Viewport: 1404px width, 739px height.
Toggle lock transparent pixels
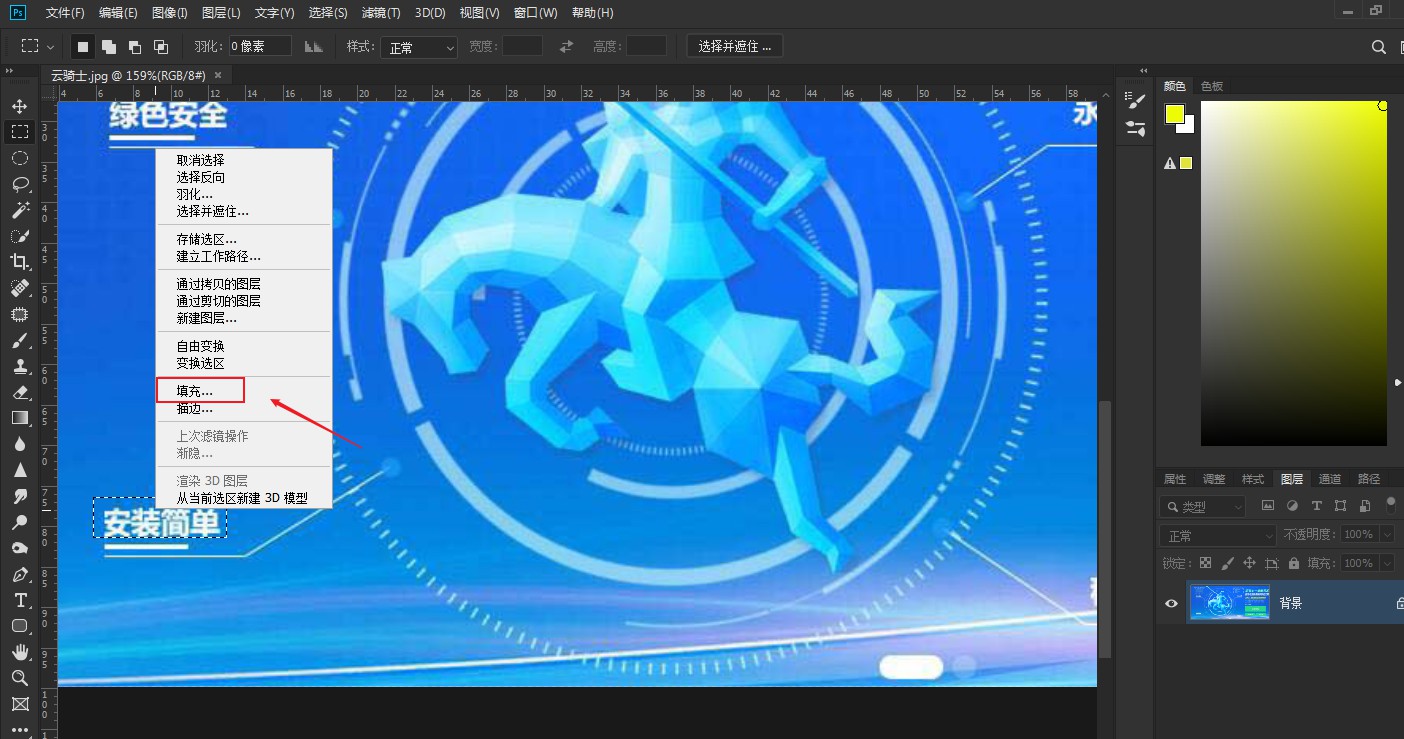(x=1205, y=563)
